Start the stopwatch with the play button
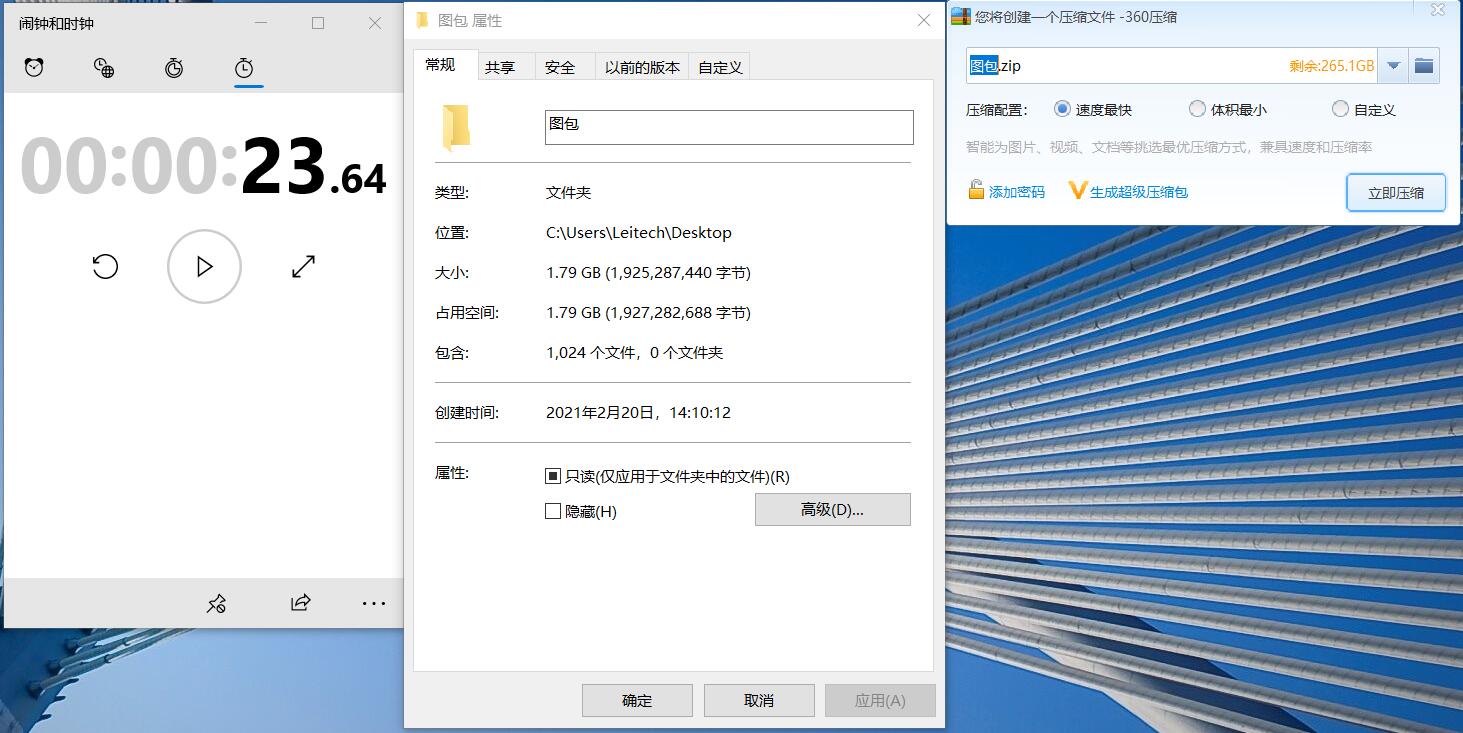 coord(204,267)
